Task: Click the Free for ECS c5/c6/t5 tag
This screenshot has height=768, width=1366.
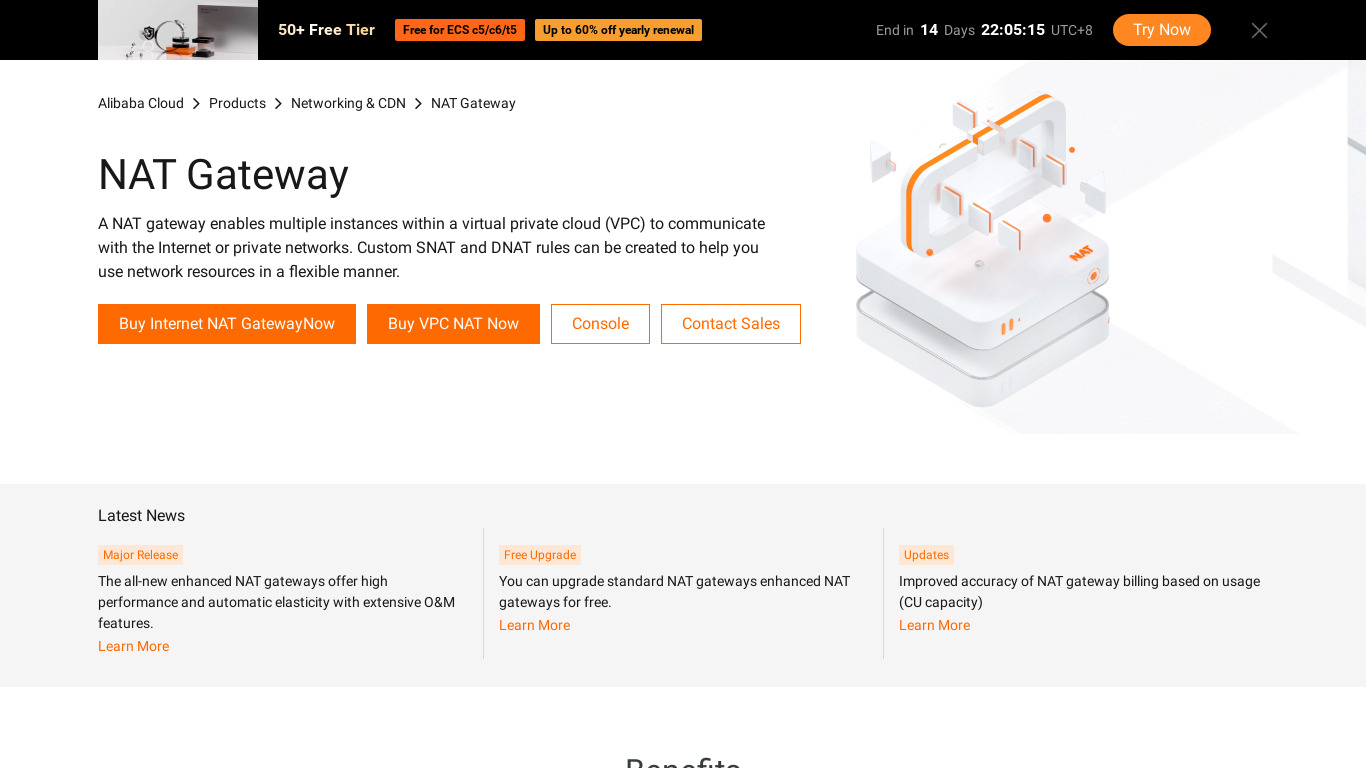Action: pyautogui.click(x=460, y=30)
